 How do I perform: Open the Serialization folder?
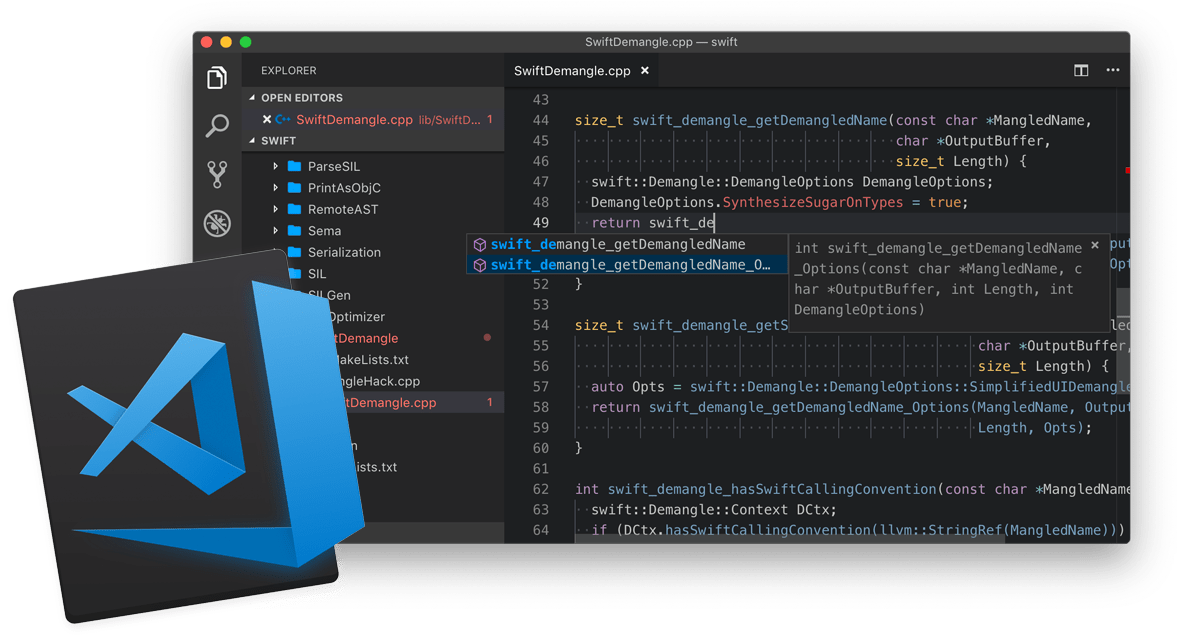click(344, 252)
